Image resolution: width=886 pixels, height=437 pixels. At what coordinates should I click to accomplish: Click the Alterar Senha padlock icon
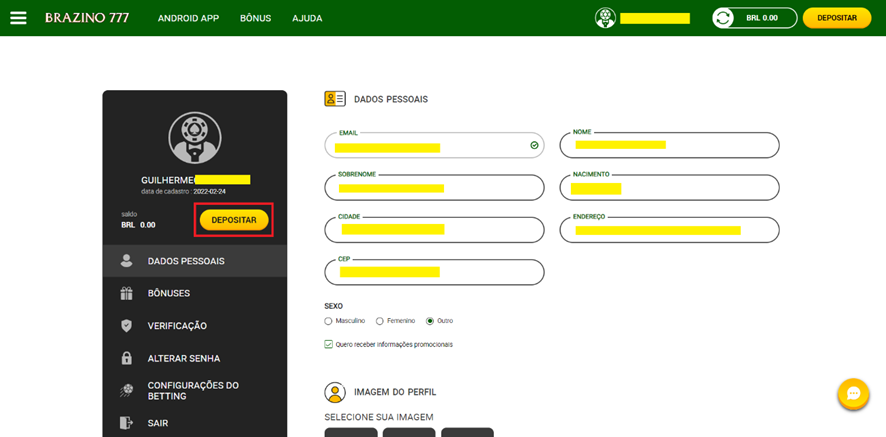pos(126,358)
